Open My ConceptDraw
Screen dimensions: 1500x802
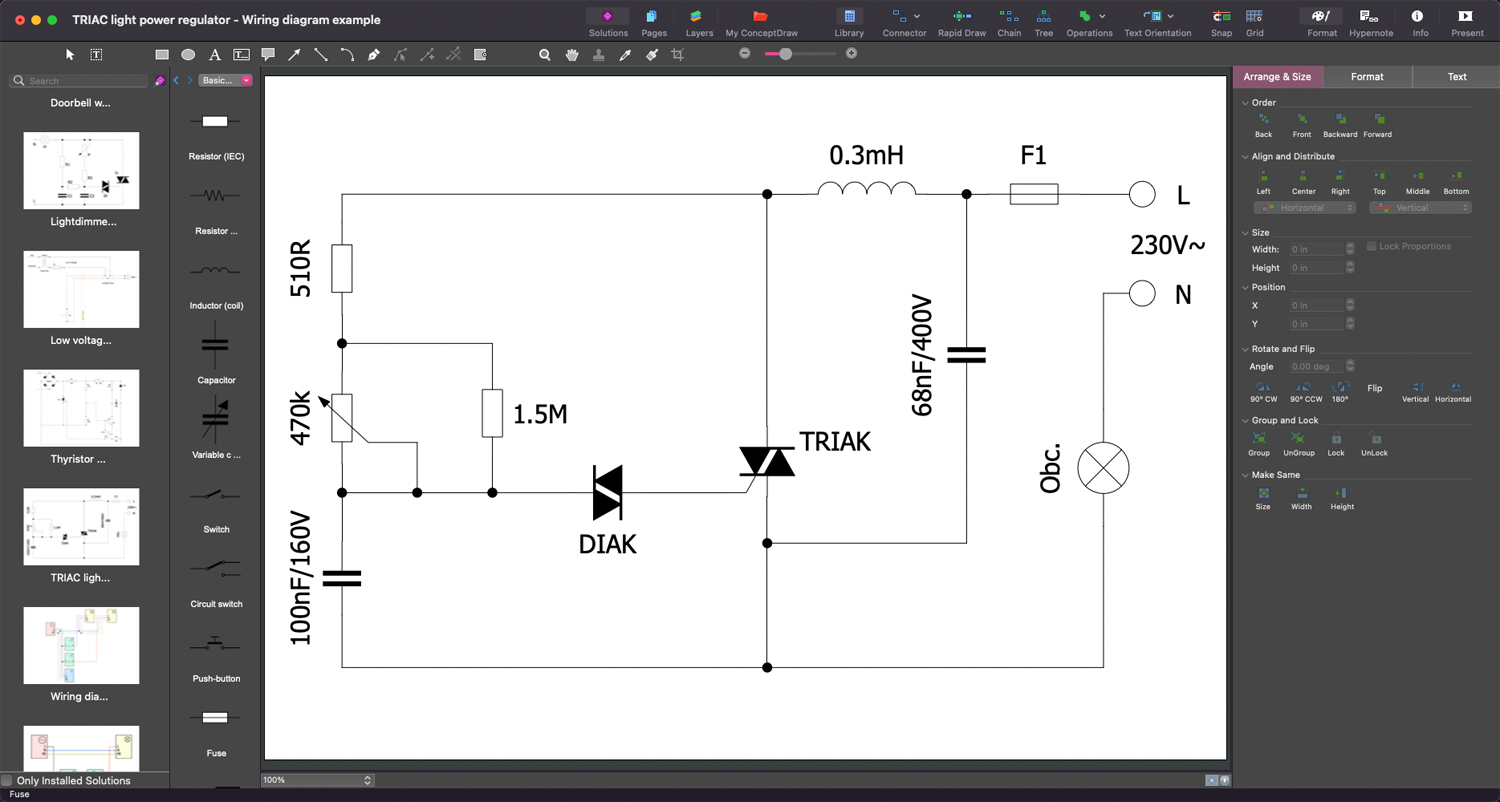point(761,22)
